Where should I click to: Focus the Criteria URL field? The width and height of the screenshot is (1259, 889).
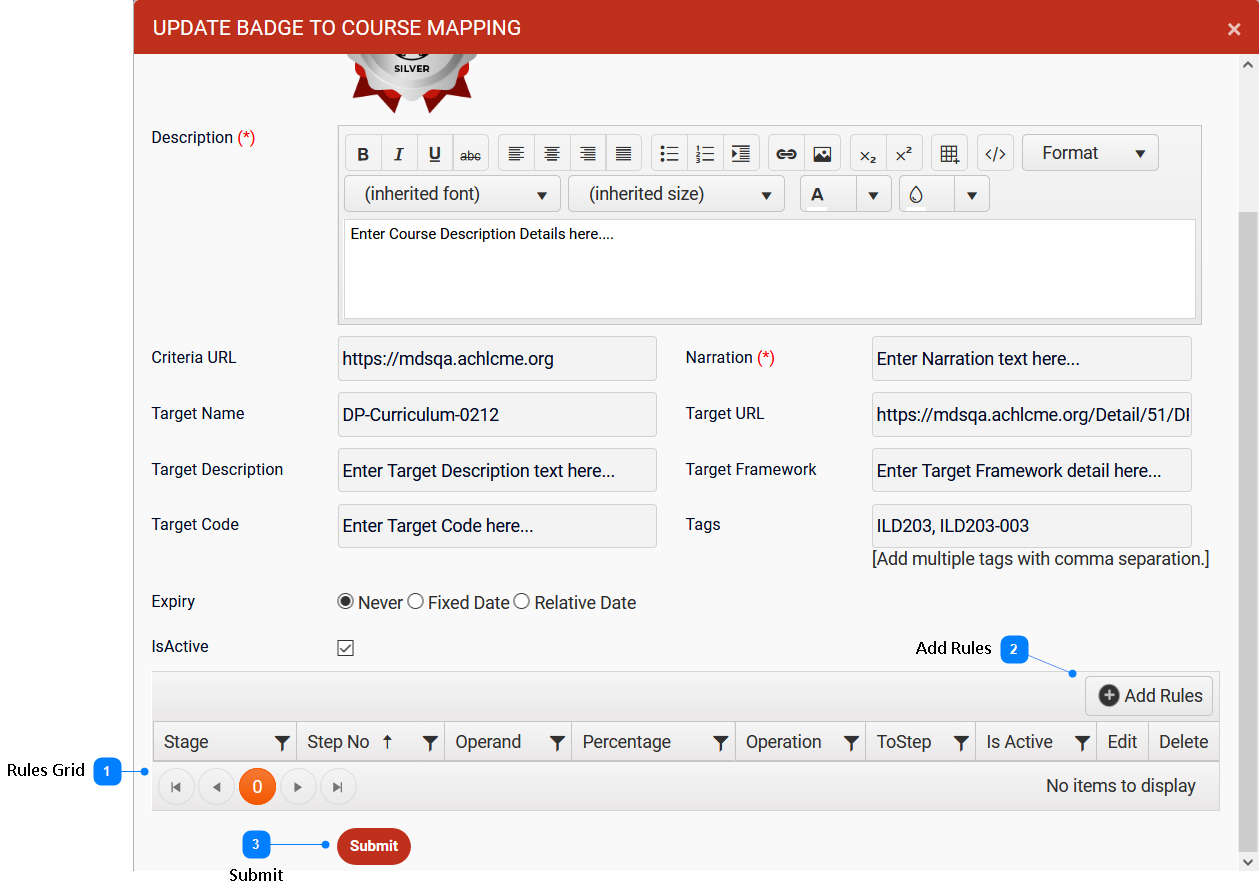tap(497, 358)
